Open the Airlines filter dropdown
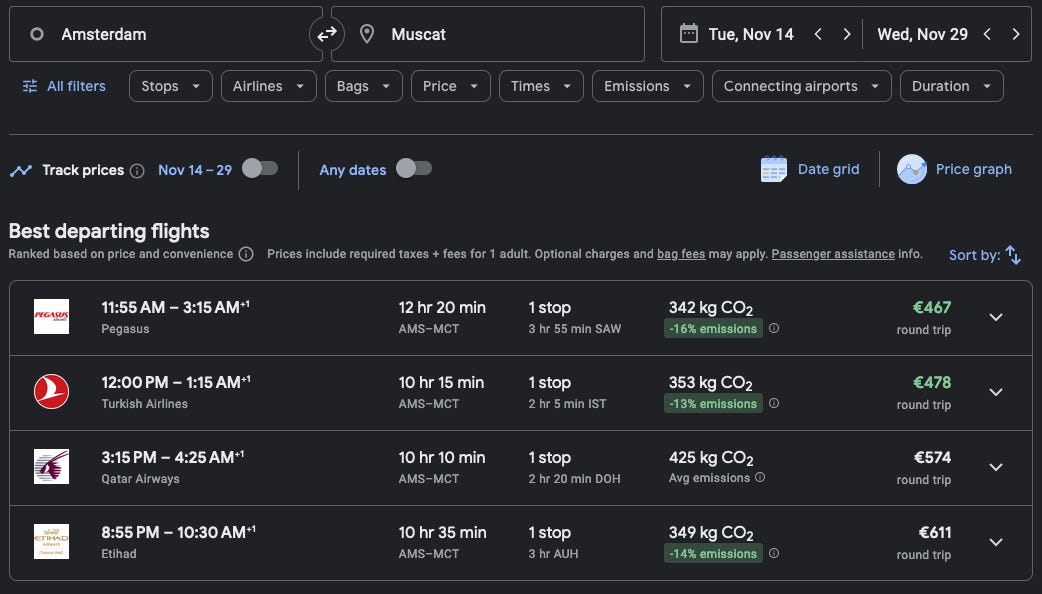The height and width of the screenshot is (594, 1042). pyautogui.click(x=268, y=86)
